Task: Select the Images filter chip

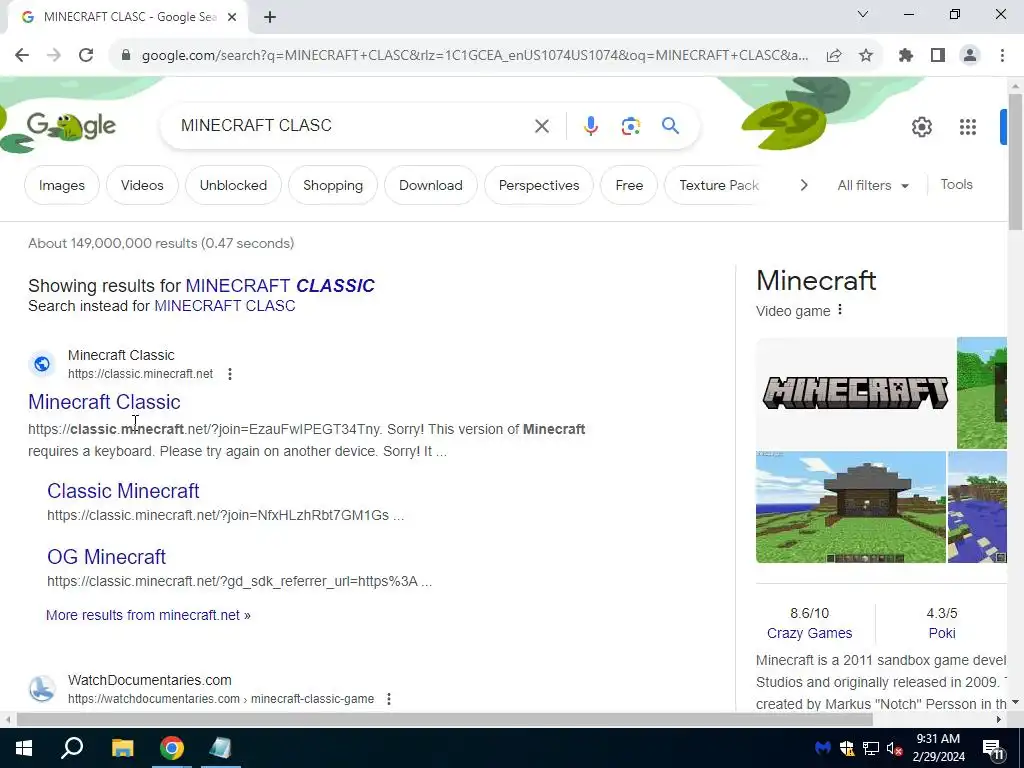Action: coord(62,185)
